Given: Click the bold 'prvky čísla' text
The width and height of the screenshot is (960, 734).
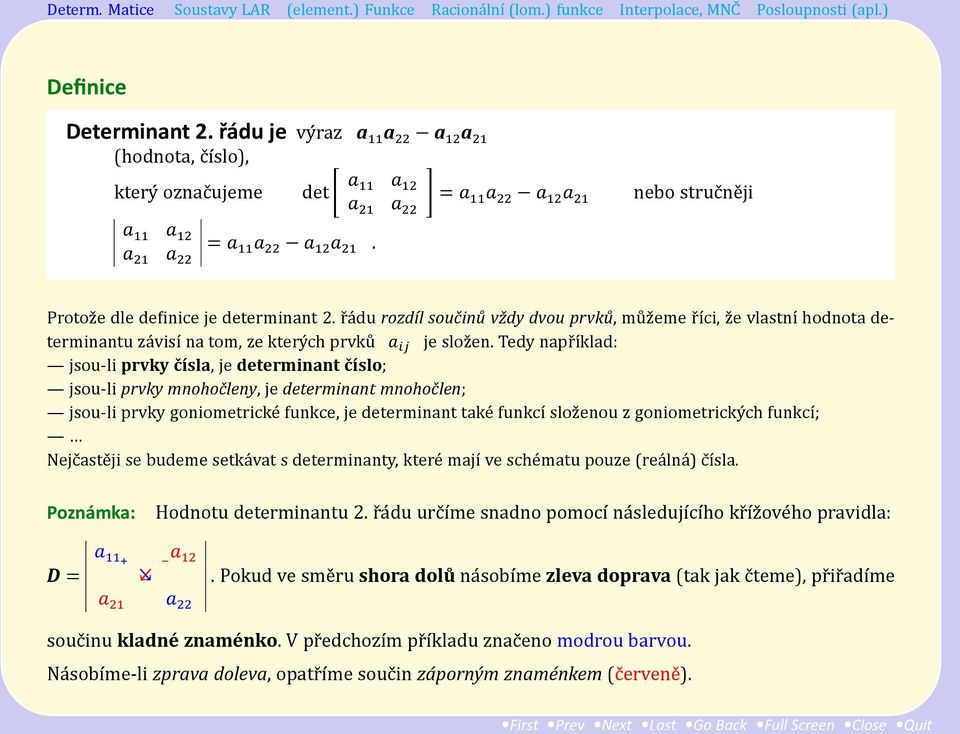Looking at the screenshot, I should tap(165, 365).
